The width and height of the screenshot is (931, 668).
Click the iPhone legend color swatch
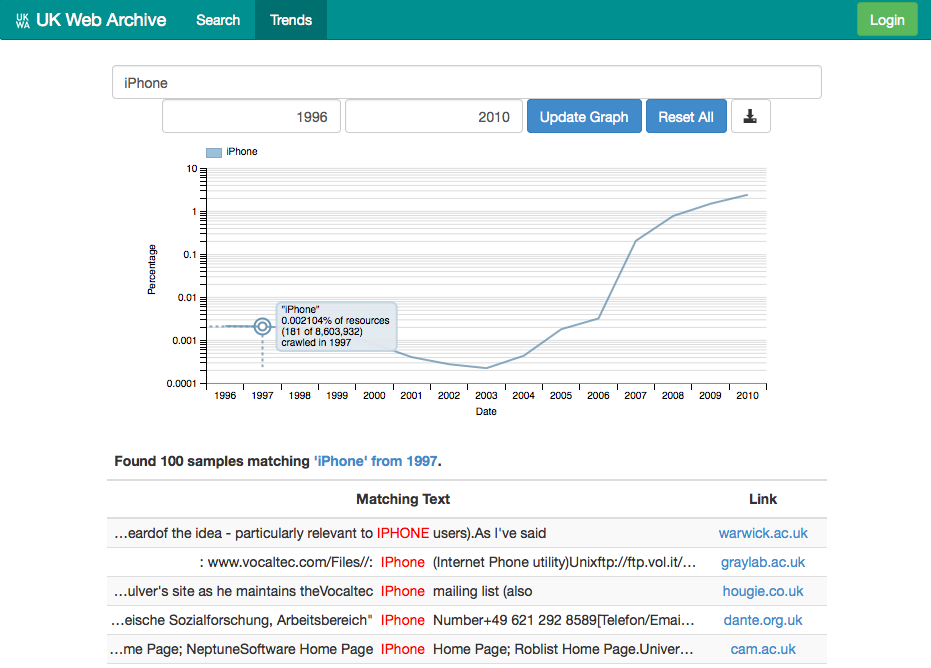pyautogui.click(x=213, y=152)
